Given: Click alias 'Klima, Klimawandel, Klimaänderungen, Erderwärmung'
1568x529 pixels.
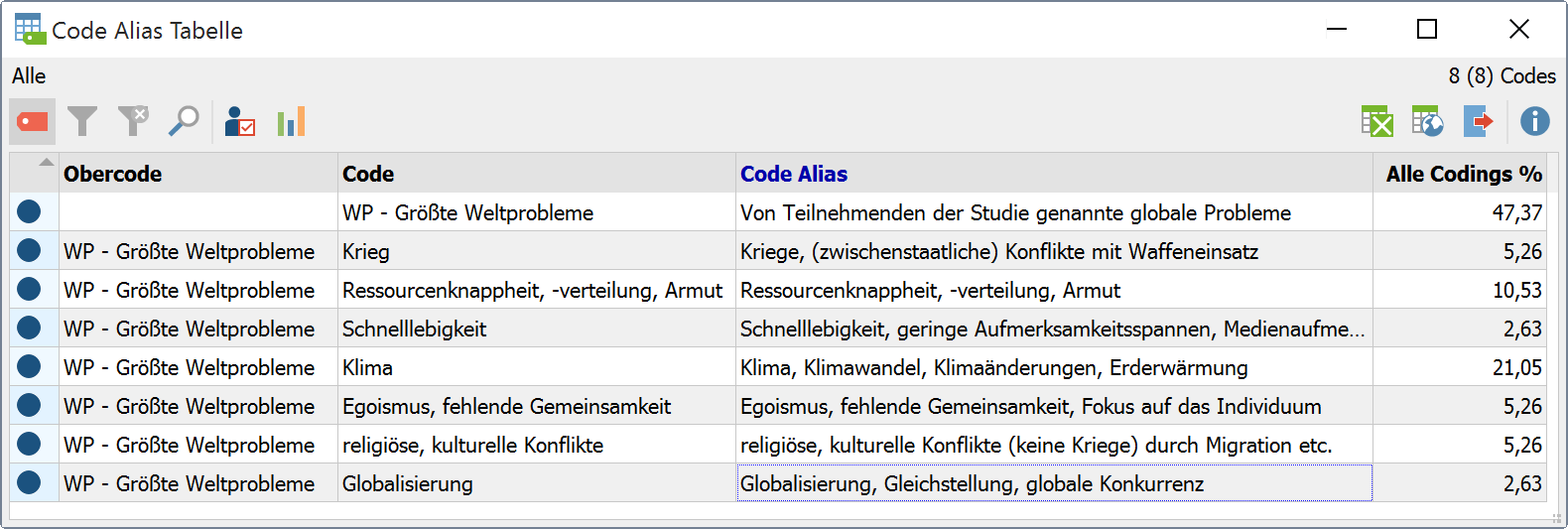Looking at the screenshot, I should point(1054,367).
